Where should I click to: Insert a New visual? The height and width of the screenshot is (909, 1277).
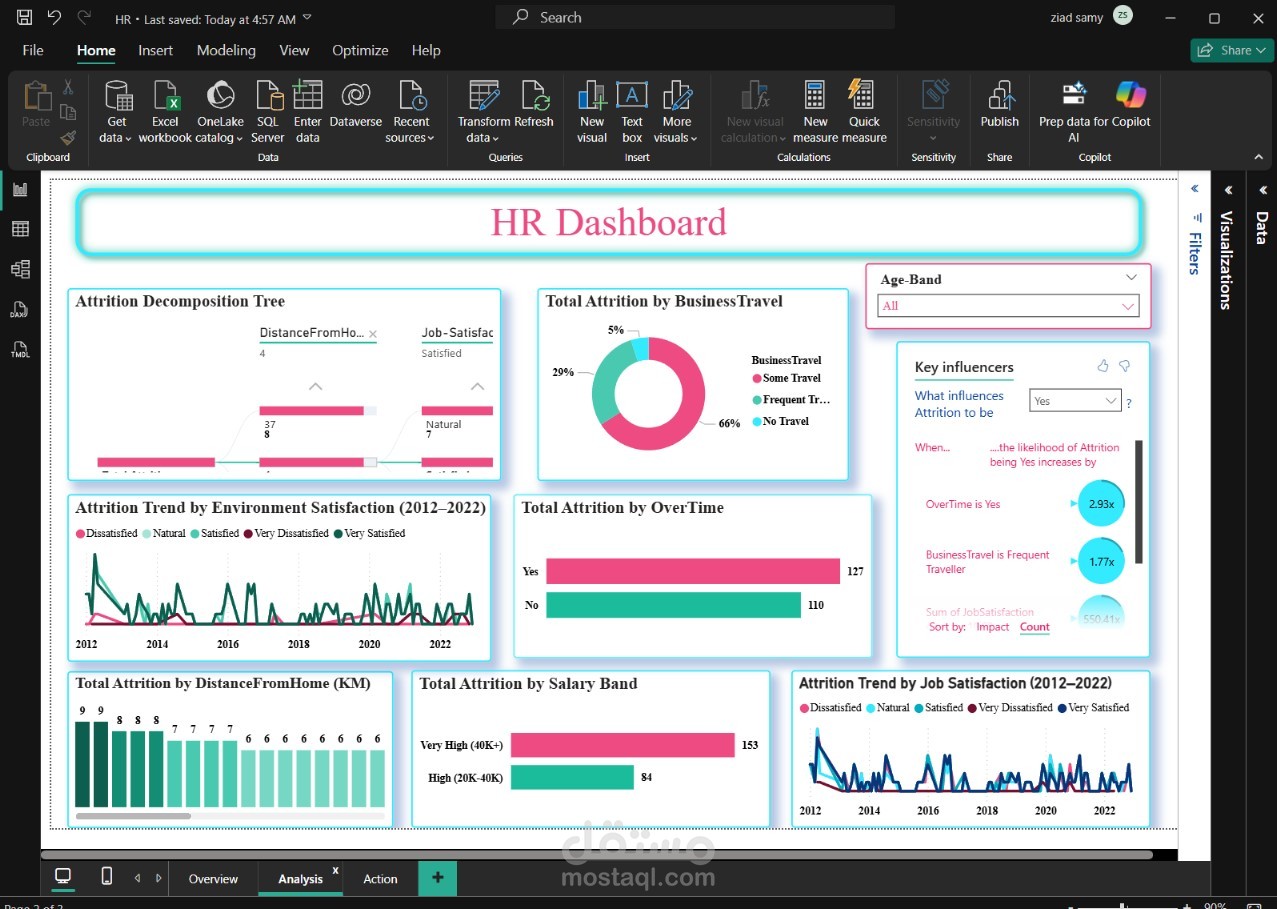(x=592, y=97)
